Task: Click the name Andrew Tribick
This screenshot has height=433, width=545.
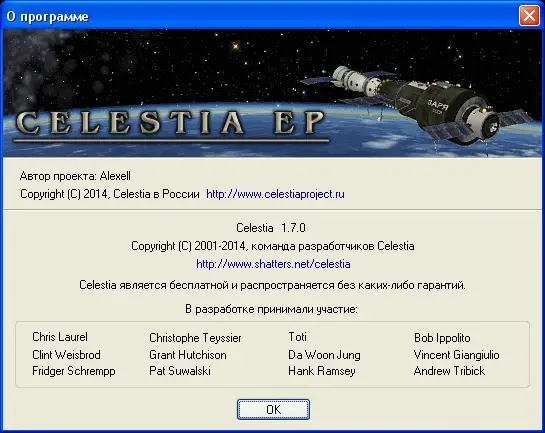Action: click(449, 371)
